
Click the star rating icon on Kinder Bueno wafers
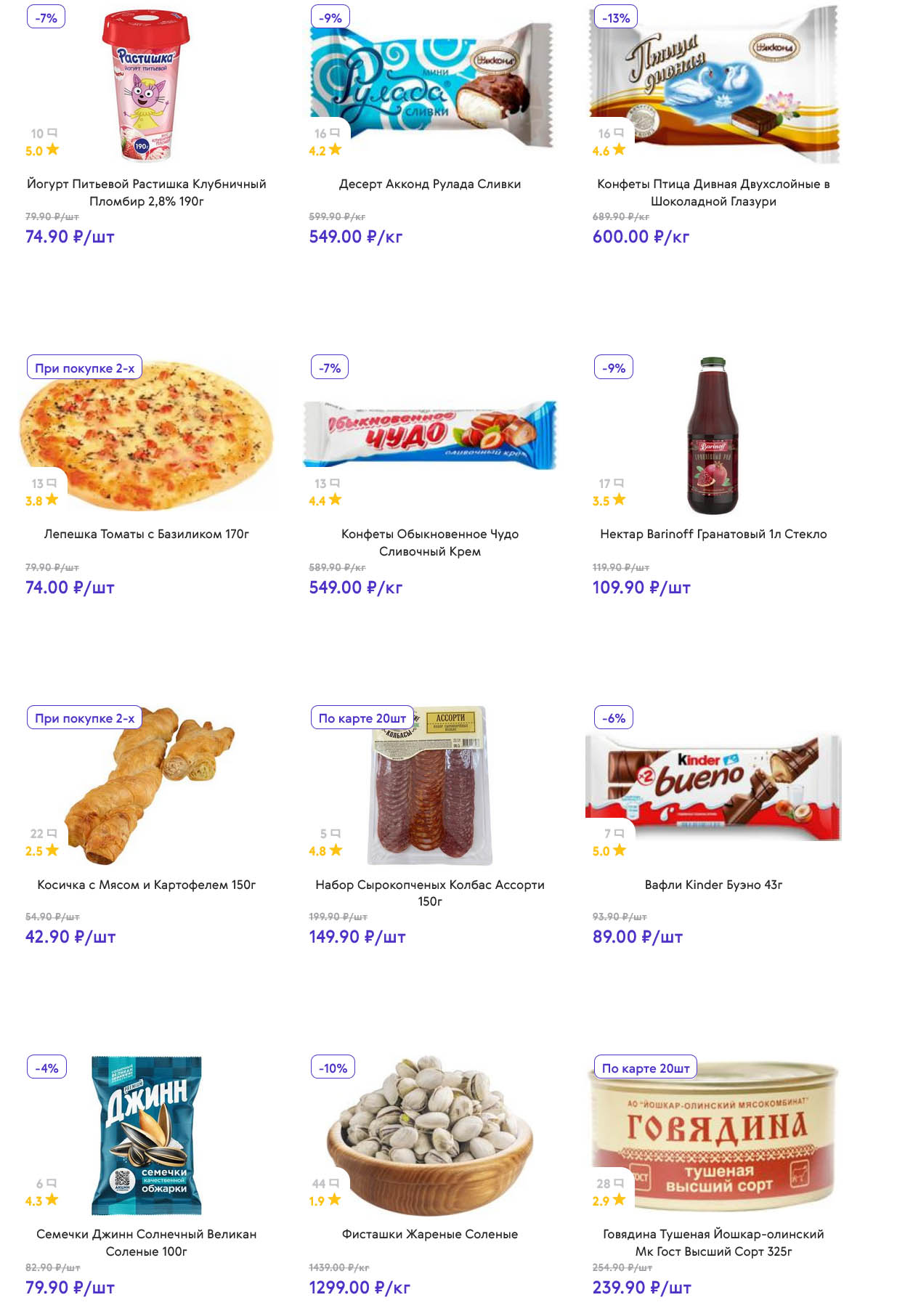pos(619,850)
